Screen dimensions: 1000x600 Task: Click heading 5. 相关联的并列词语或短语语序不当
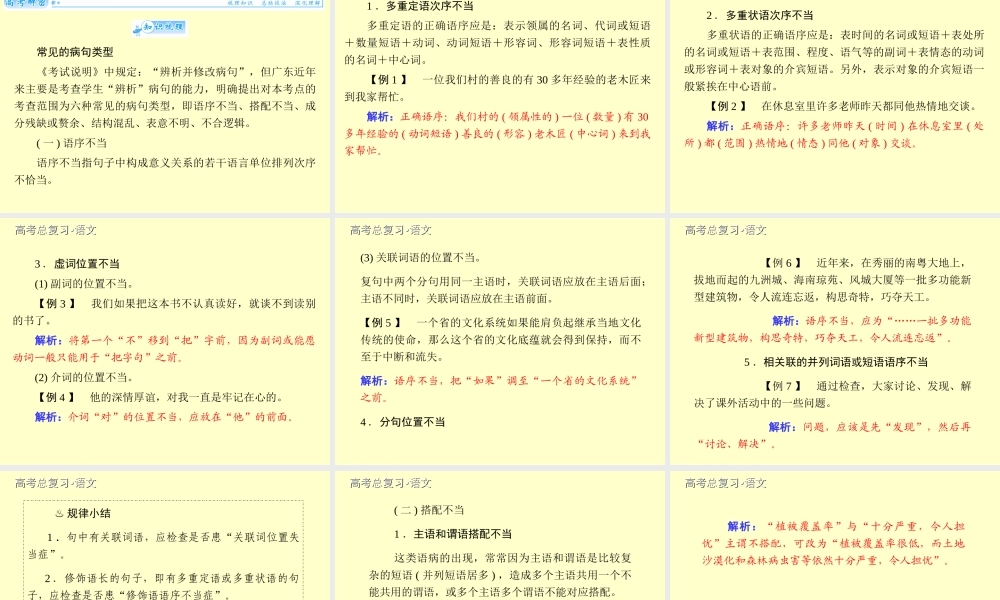[x=835, y=362]
